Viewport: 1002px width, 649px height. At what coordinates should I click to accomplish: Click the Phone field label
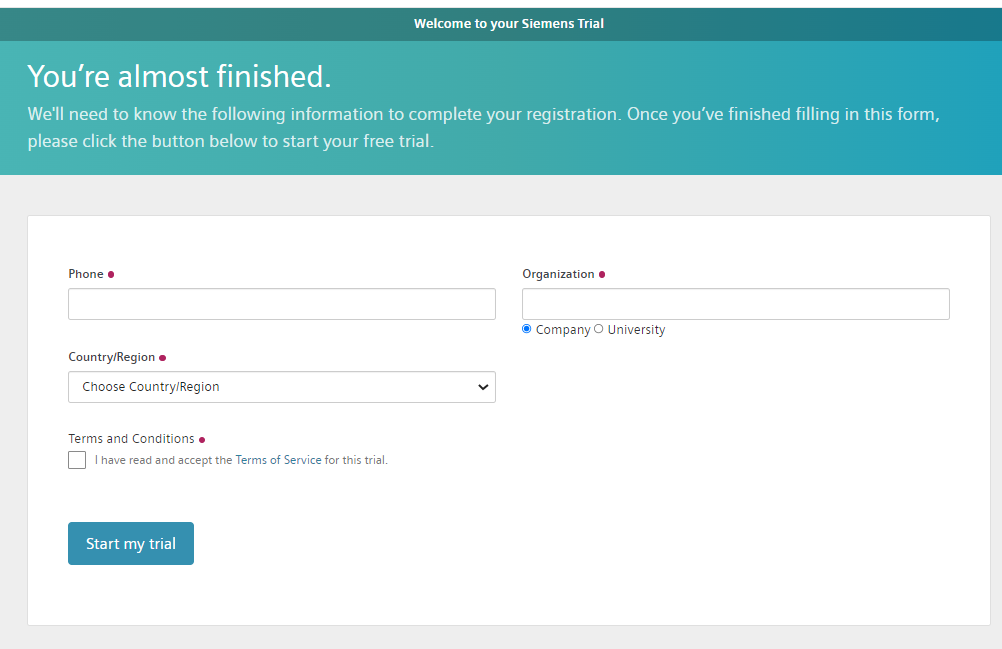(86, 274)
